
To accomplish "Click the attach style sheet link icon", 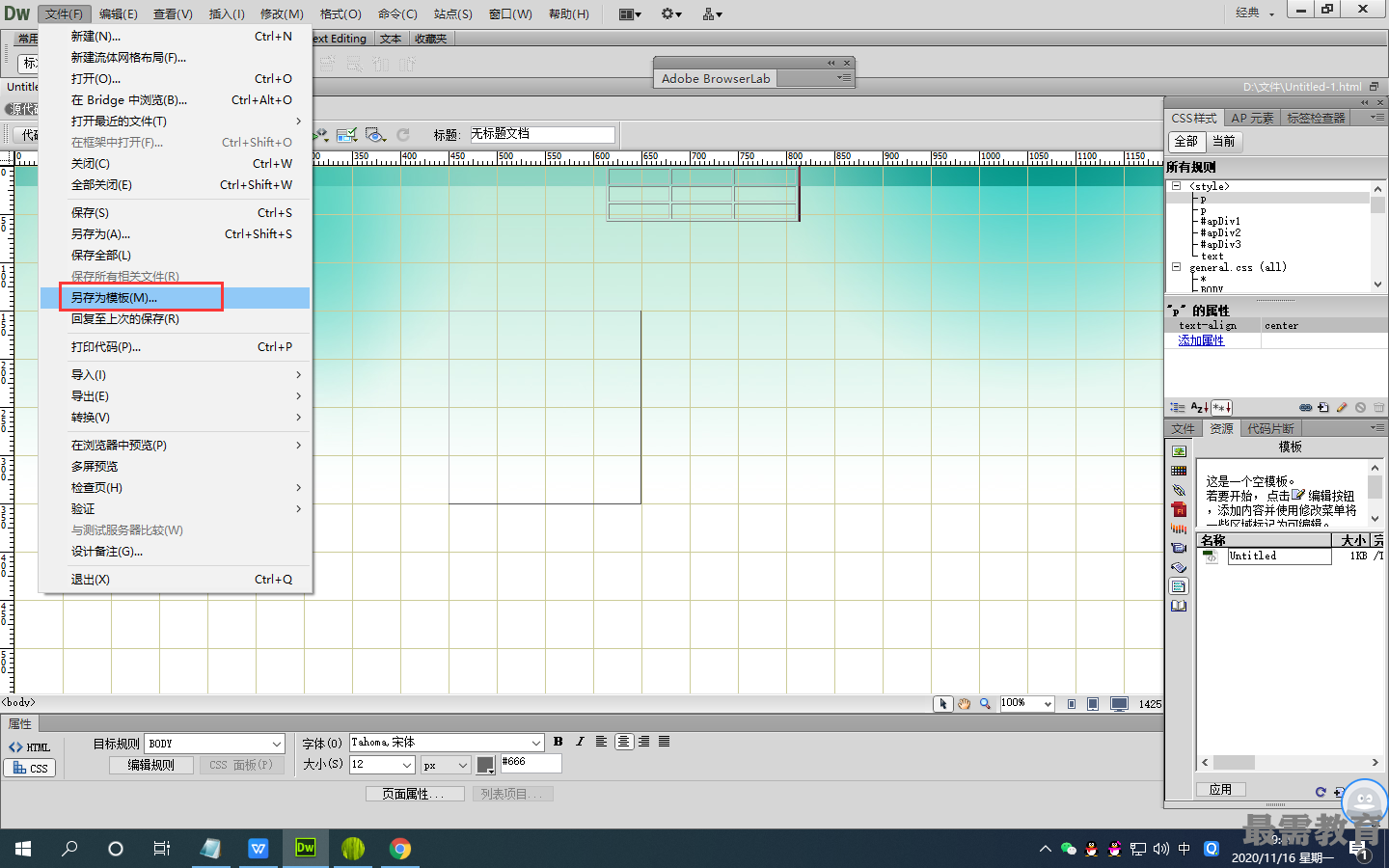I will (x=1305, y=407).
